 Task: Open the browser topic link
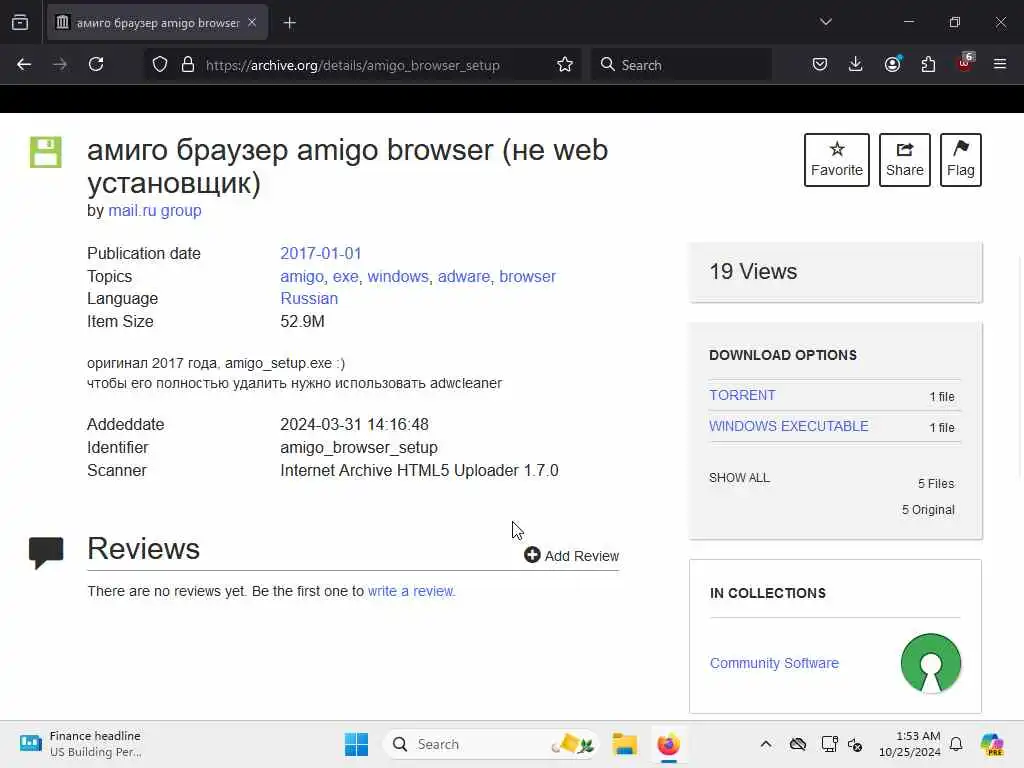(527, 276)
